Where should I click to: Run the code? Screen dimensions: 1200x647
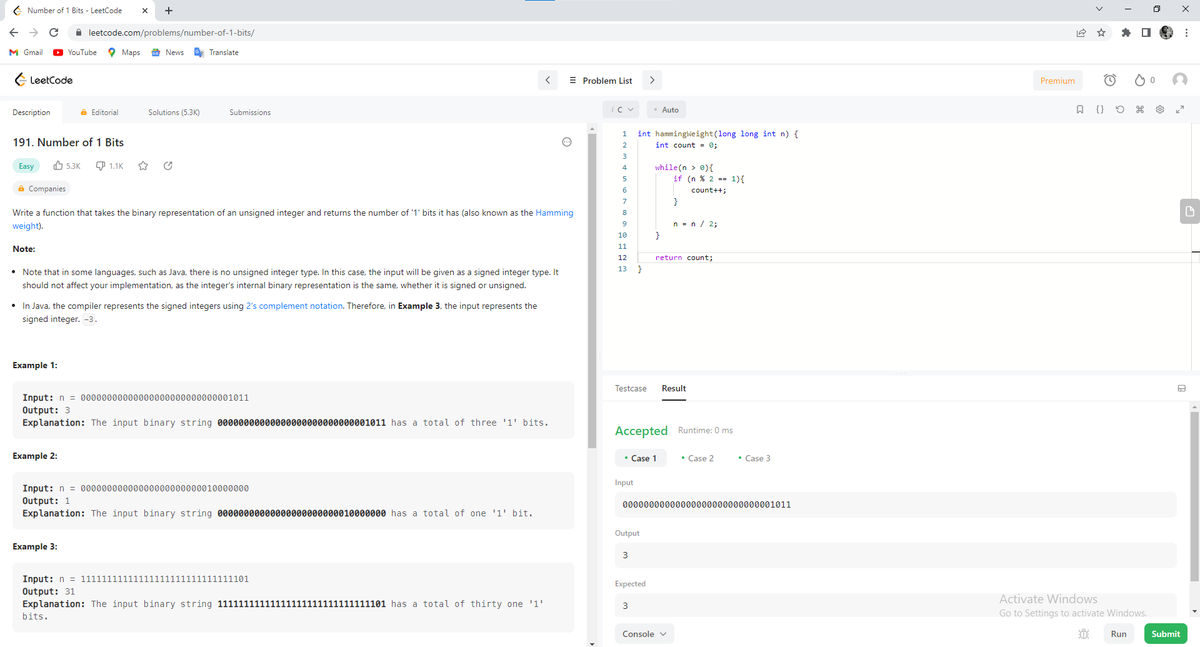1119,634
